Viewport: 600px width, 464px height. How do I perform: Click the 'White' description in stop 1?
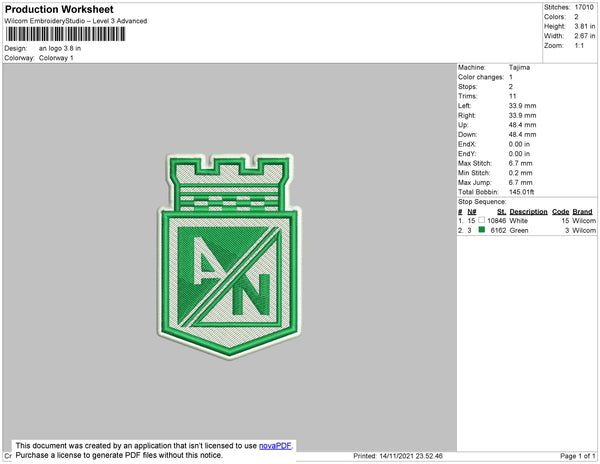click(518, 221)
